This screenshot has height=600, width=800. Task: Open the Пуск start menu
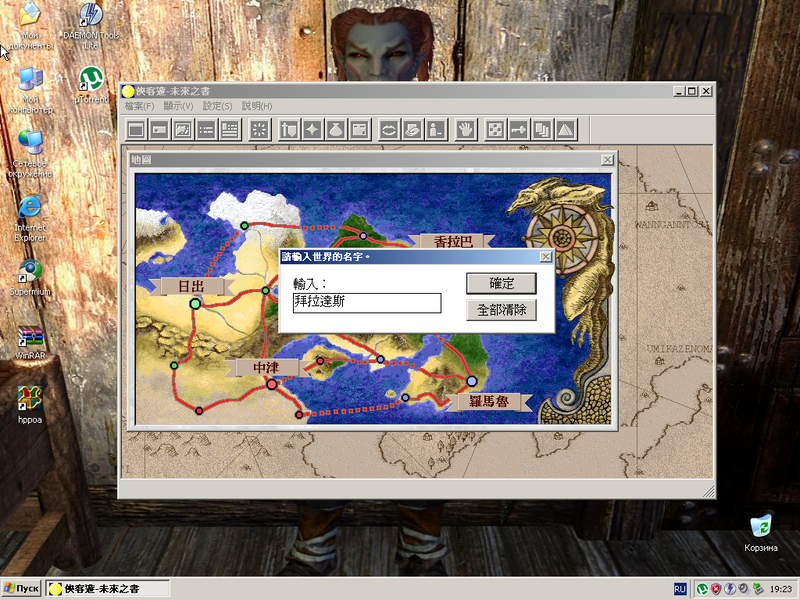tap(21, 589)
